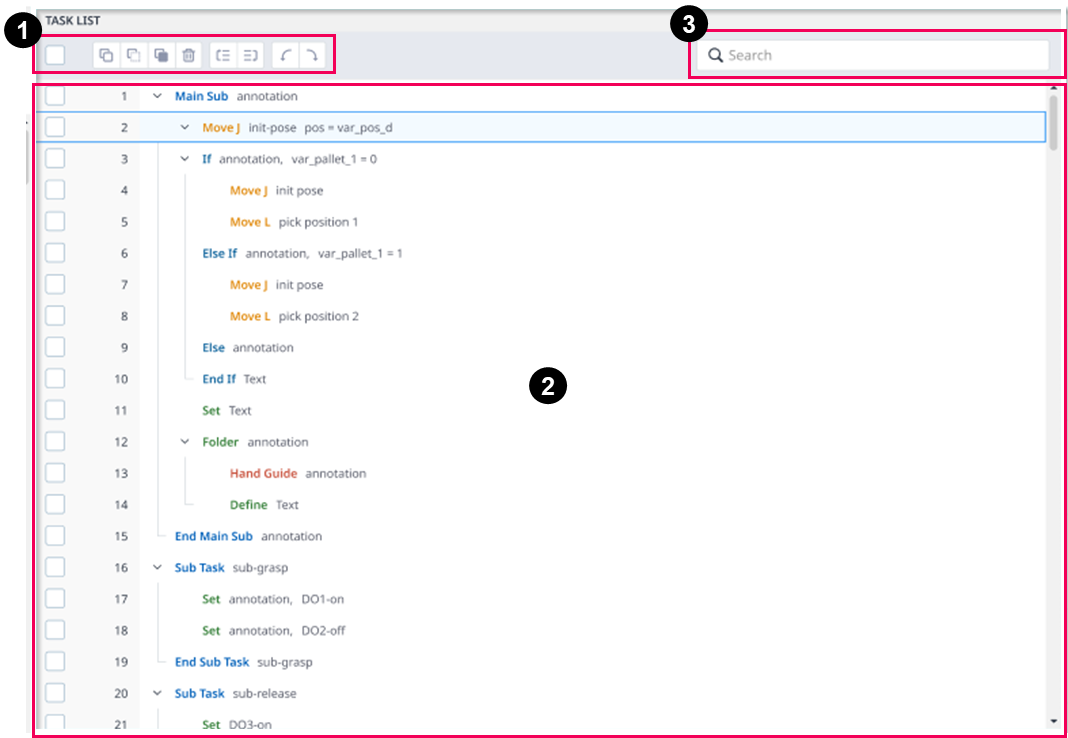The height and width of the screenshot is (738, 1068).
Task: Select the 'If annotation, var_pallet_1 = 0' row
Action: (x=541, y=159)
